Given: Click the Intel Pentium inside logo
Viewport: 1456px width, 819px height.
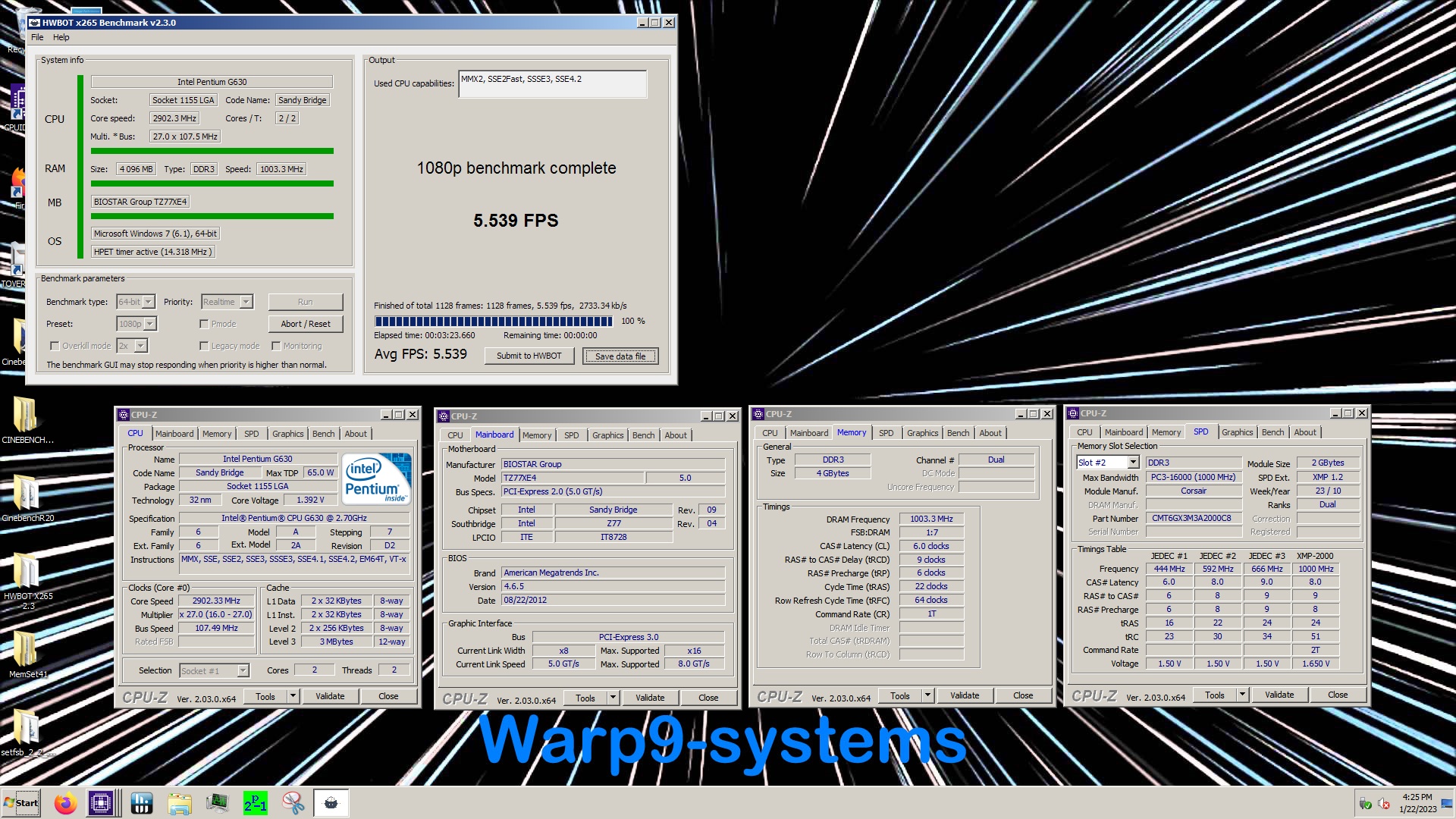Looking at the screenshot, I should (x=377, y=479).
